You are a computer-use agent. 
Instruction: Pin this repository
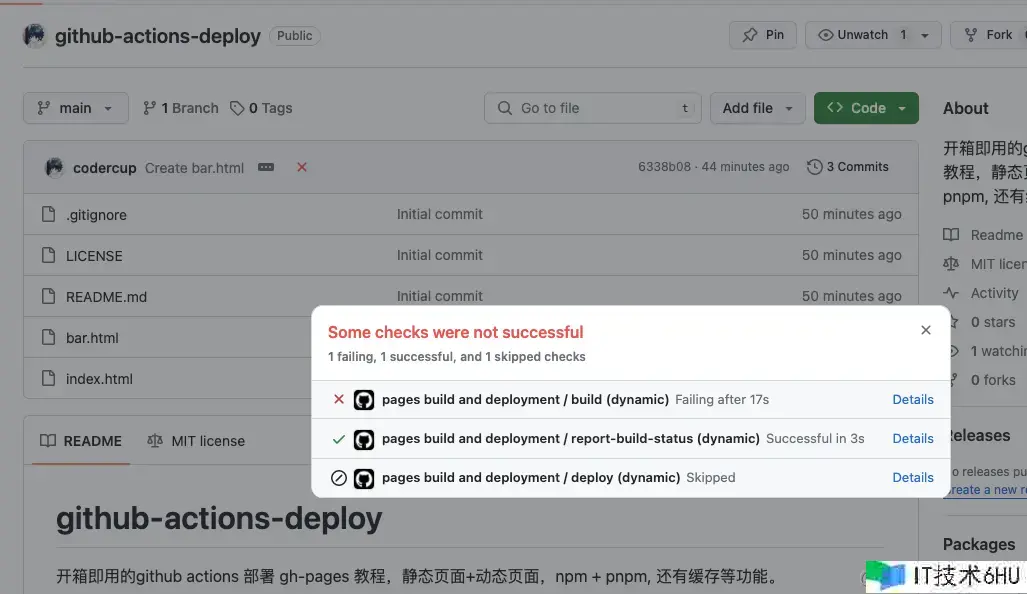coord(763,35)
